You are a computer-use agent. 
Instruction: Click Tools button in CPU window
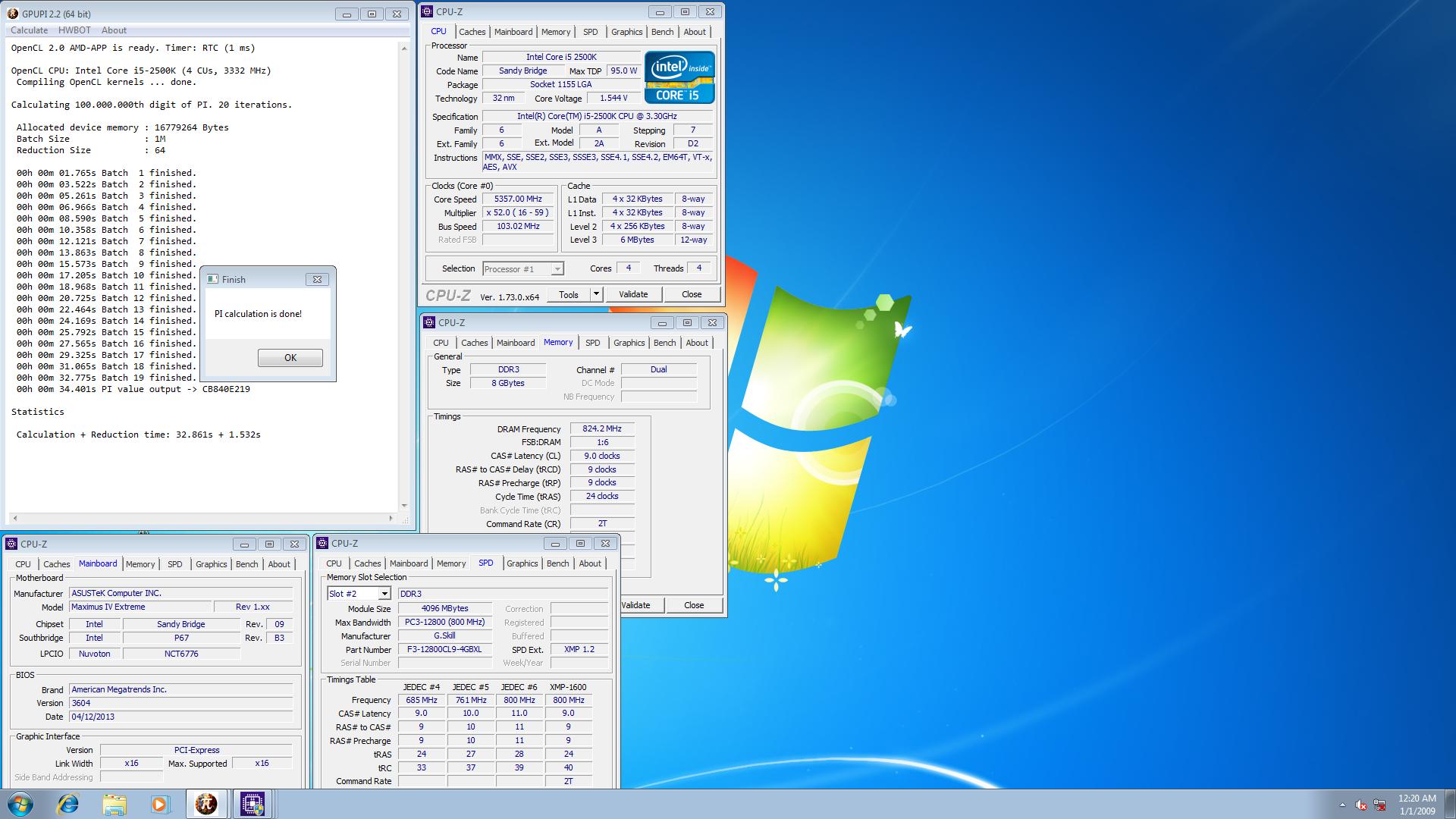pos(569,294)
